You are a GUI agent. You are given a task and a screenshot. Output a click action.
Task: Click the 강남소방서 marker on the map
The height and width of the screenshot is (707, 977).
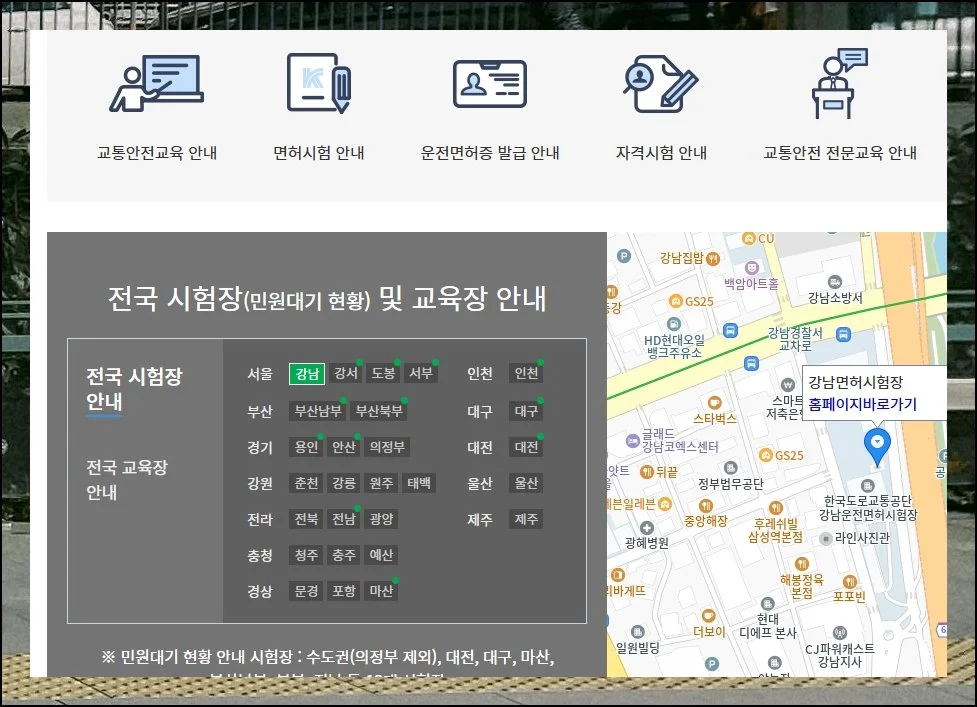[x=835, y=281]
